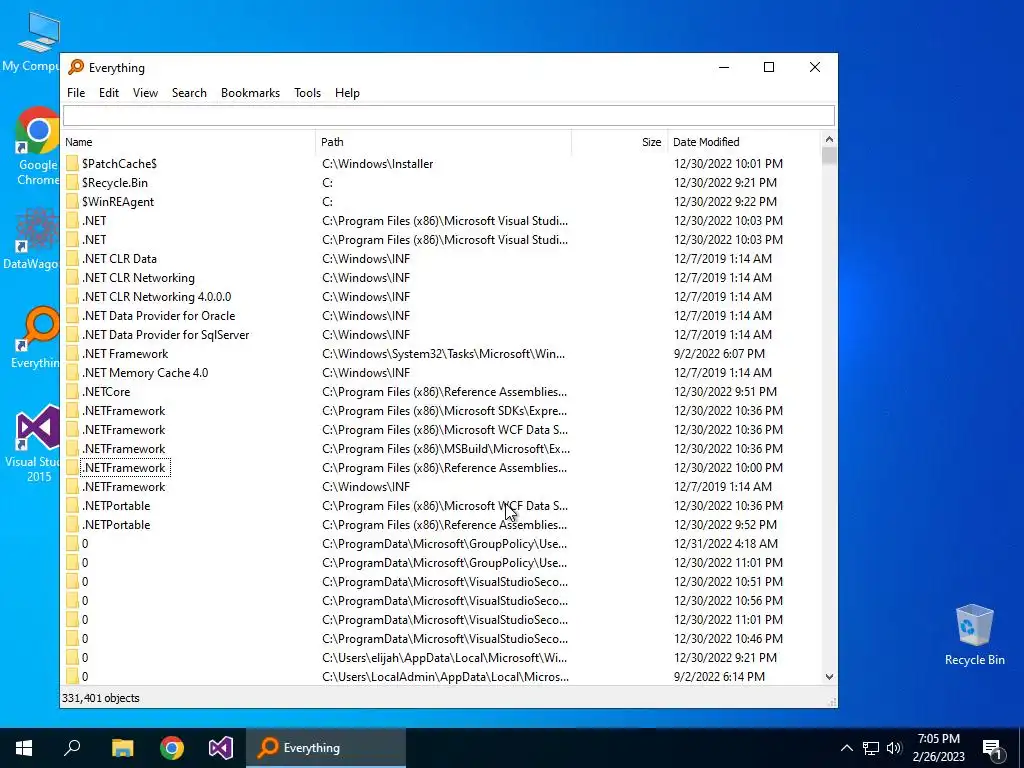1024x768 pixels.
Task: Open the Help menu
Action: (x=347, y=93)
